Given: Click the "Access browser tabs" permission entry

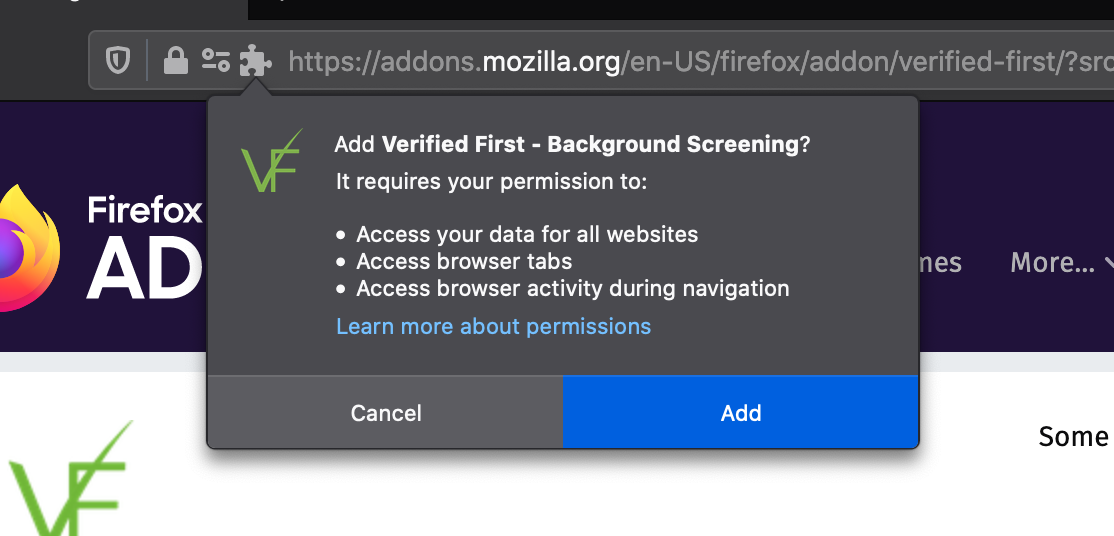Looking at the screenshot, I should pyautogui.click(x=464, y=262).
